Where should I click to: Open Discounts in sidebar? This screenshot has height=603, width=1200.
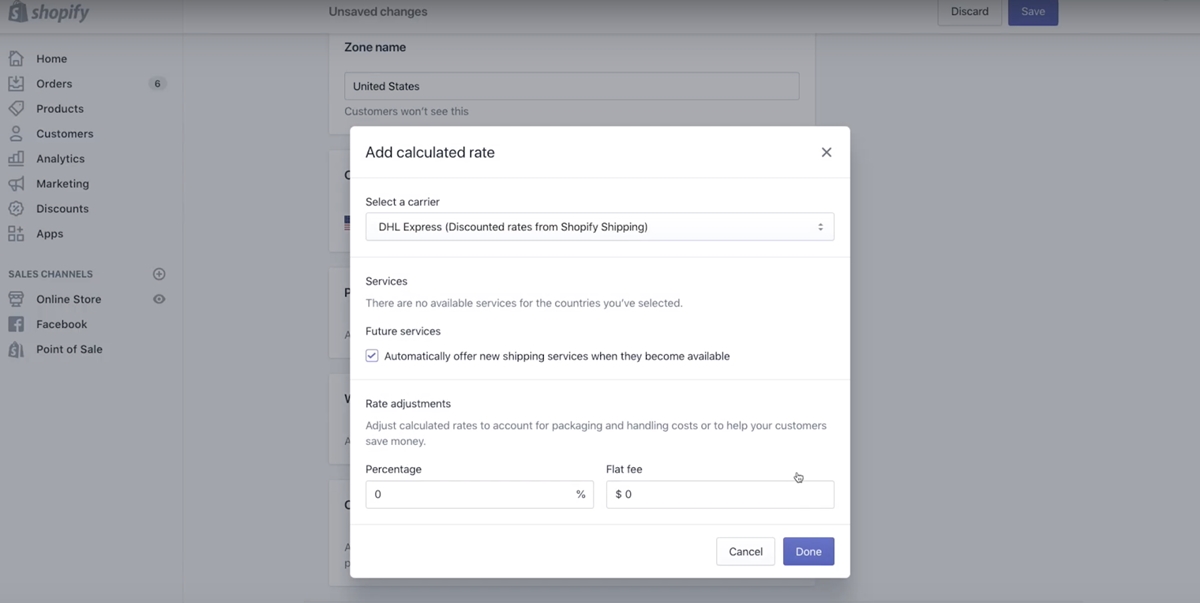(63, 209)
